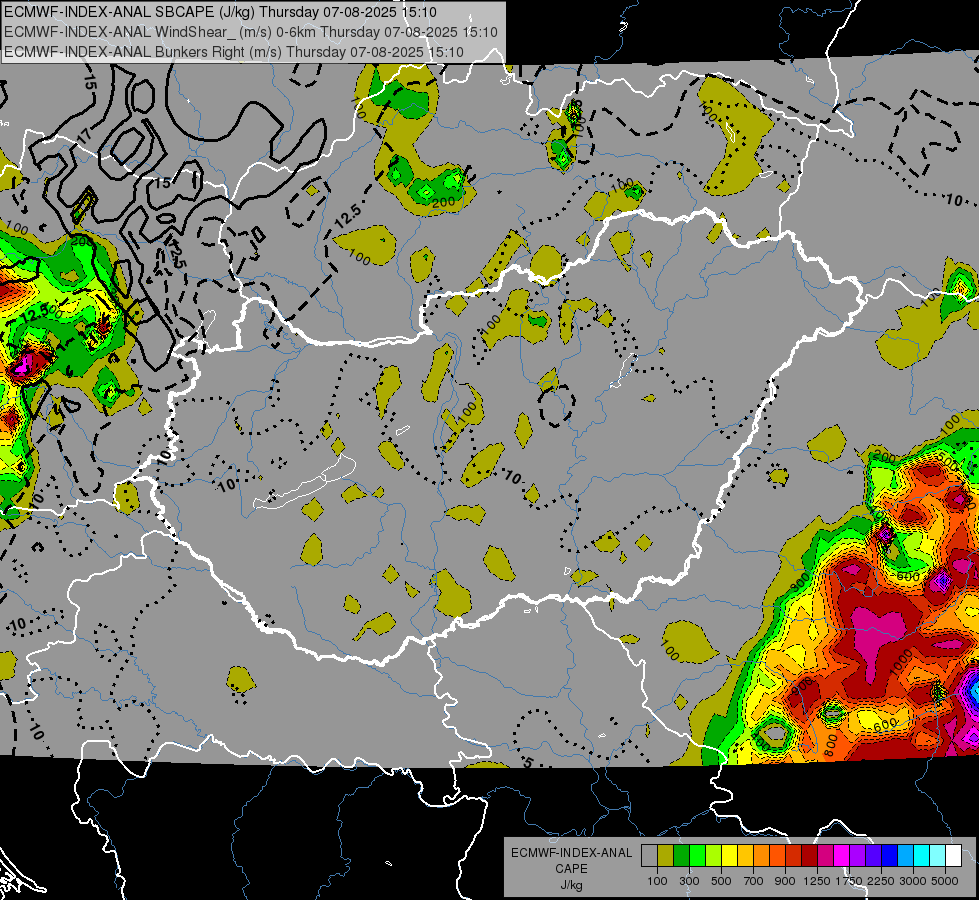Click the legend label 2250

tap(881, 881)
